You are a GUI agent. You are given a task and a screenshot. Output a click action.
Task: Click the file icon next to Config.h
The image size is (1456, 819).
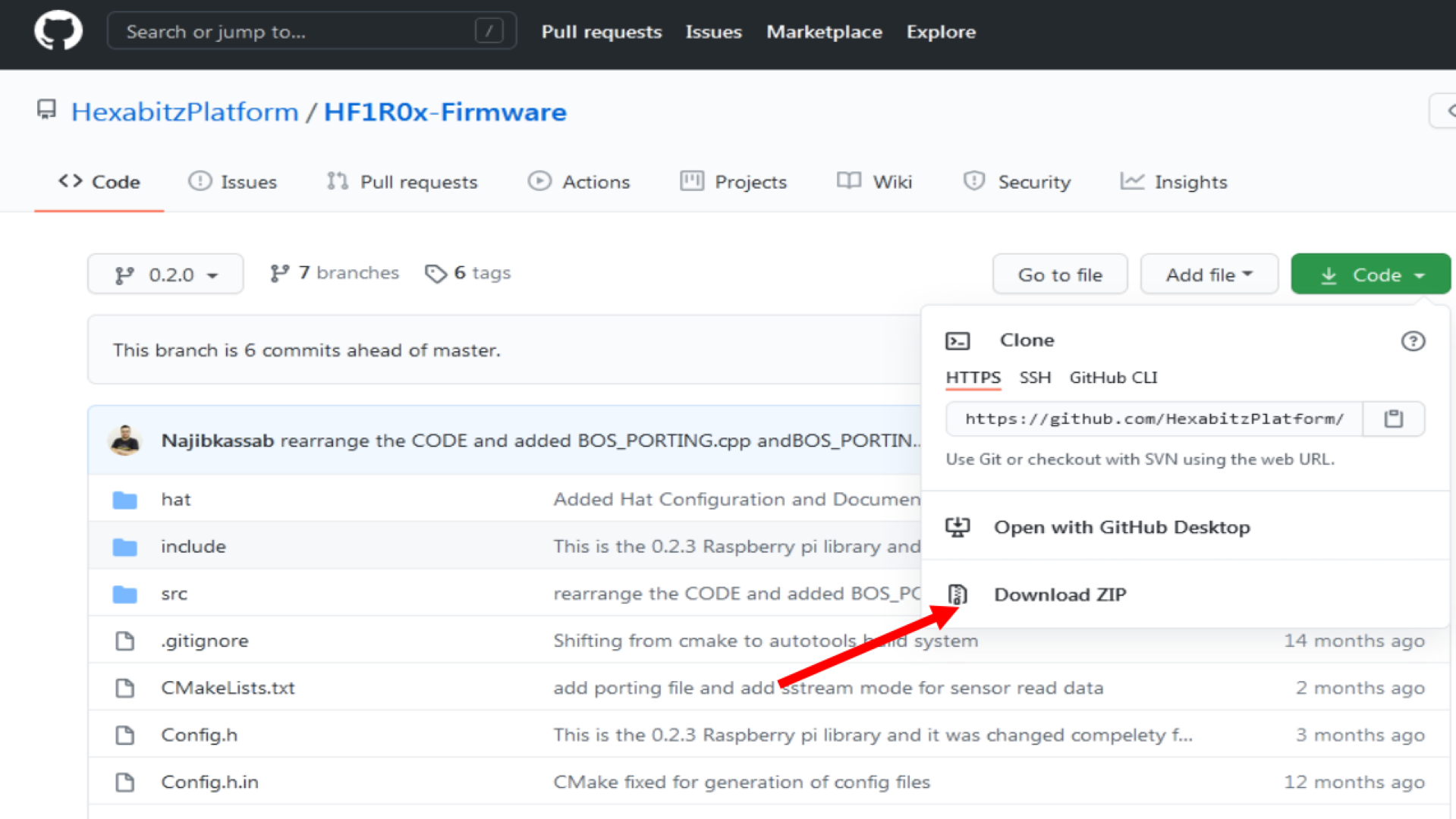coord(124,734)
